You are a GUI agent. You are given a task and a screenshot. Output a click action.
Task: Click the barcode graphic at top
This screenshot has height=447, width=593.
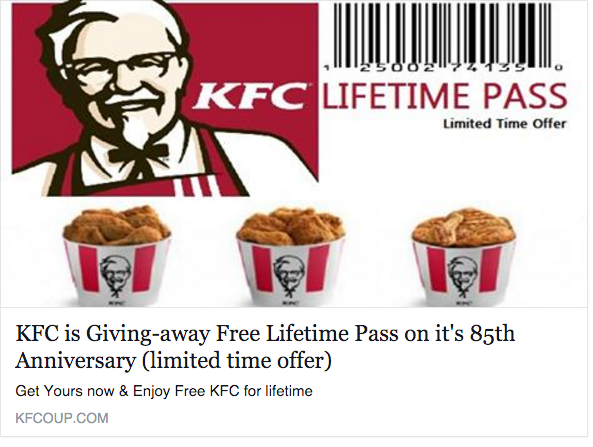443,37
